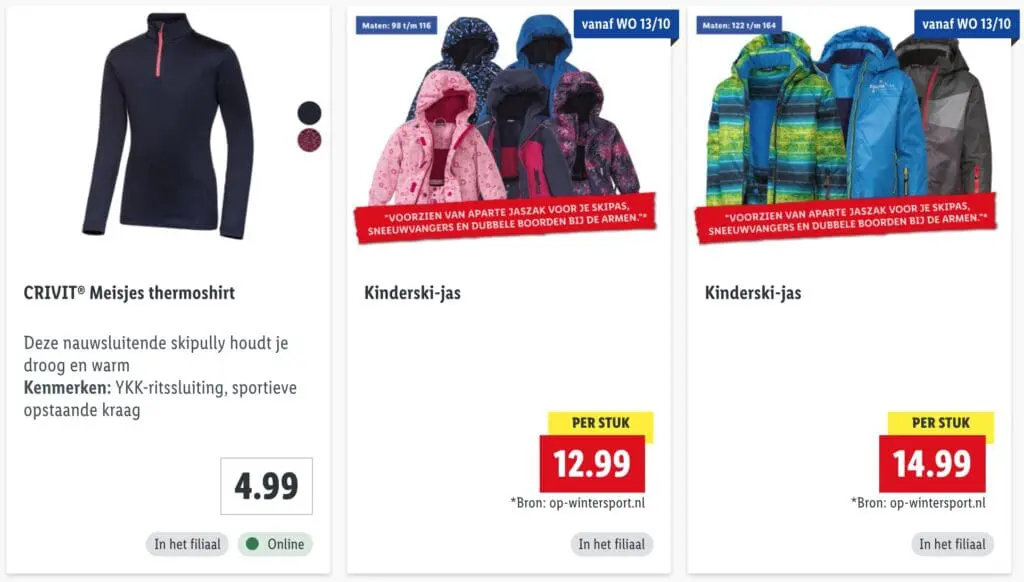Click the right-hand Kinderski-jas title
Viewport: 1024px width, 582px height.
(x=753, y=293)
